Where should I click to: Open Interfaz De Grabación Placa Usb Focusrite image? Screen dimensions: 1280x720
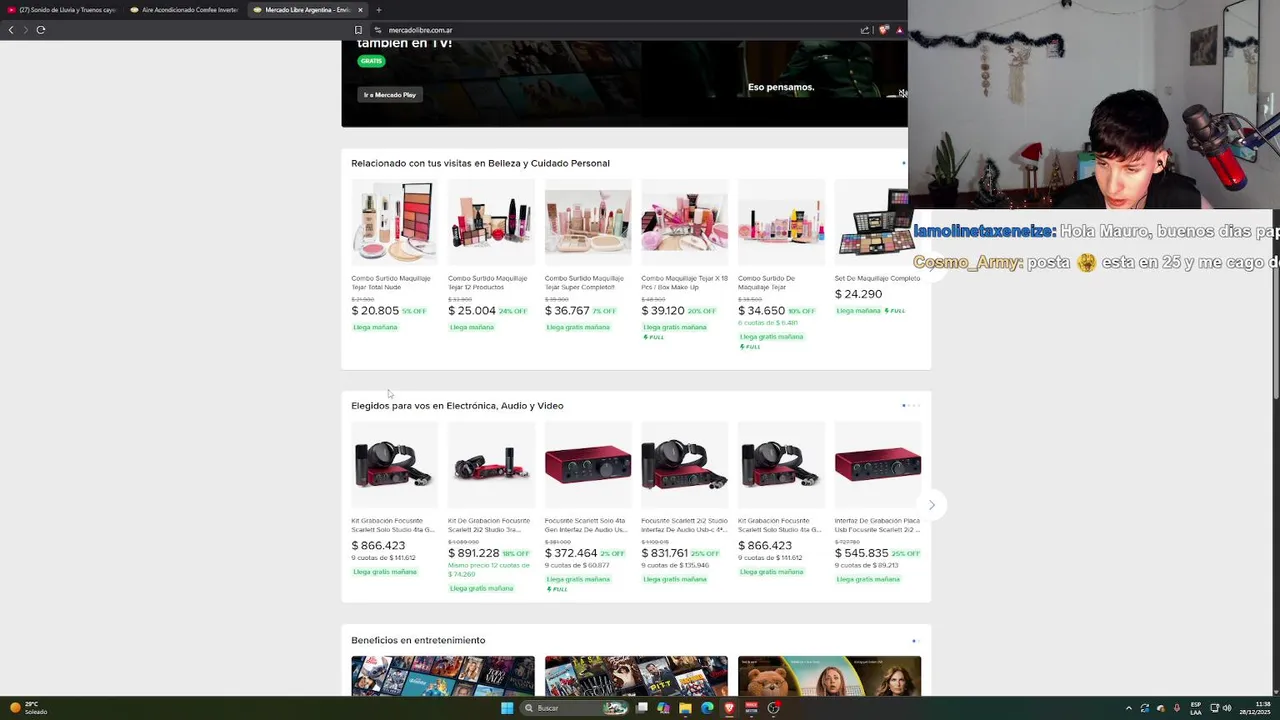pos(878,465)
